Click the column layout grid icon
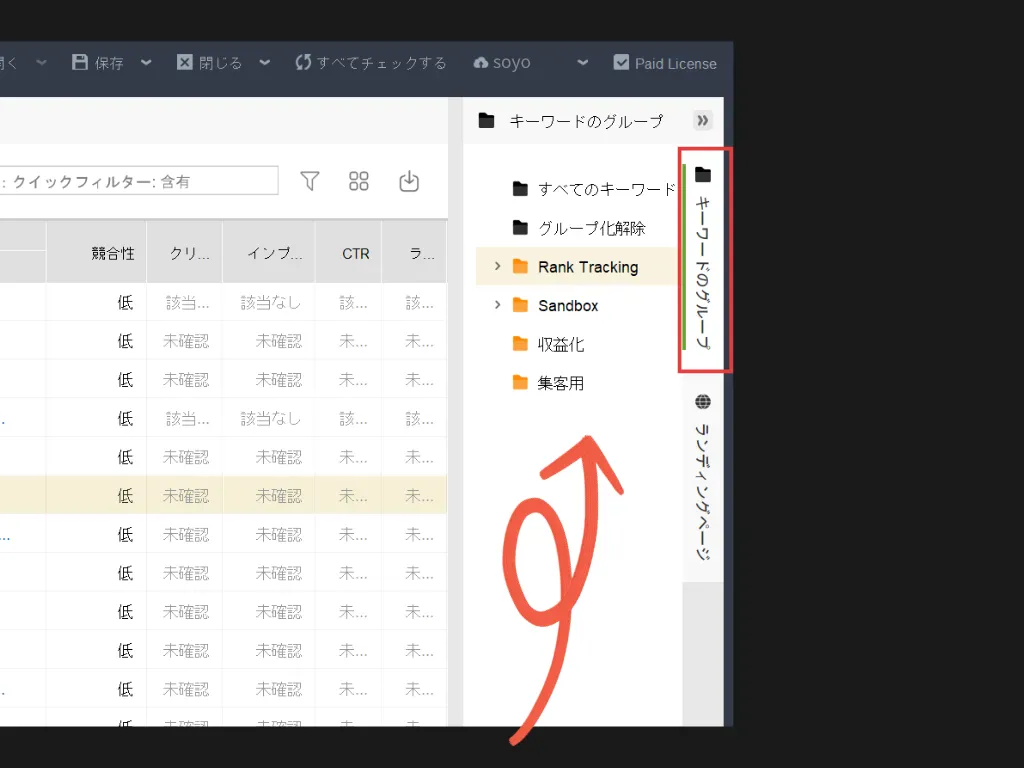The image size is (1024, 768). (359, 180)
